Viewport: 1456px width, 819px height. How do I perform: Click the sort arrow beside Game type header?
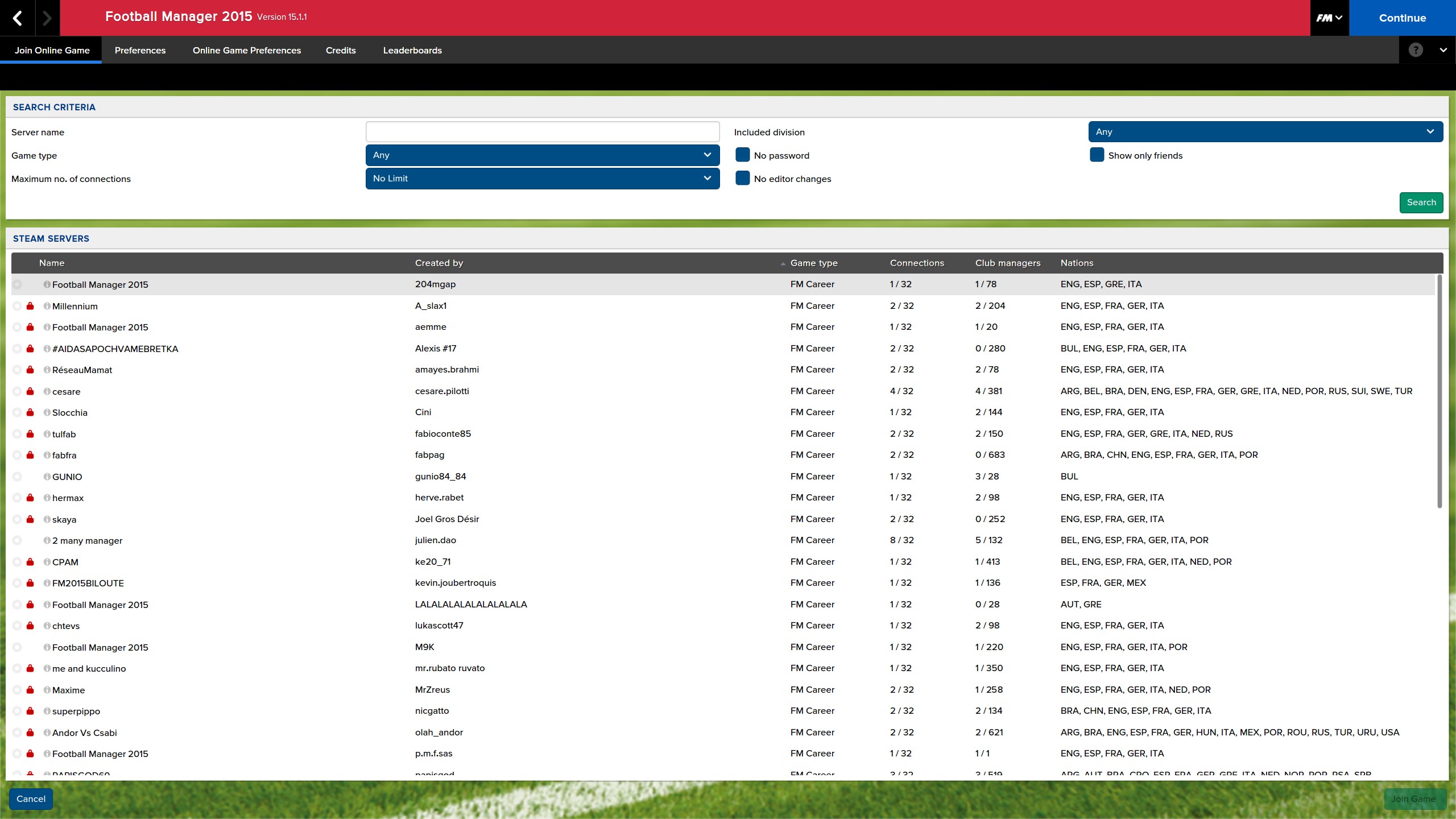(x=783, y=263)
